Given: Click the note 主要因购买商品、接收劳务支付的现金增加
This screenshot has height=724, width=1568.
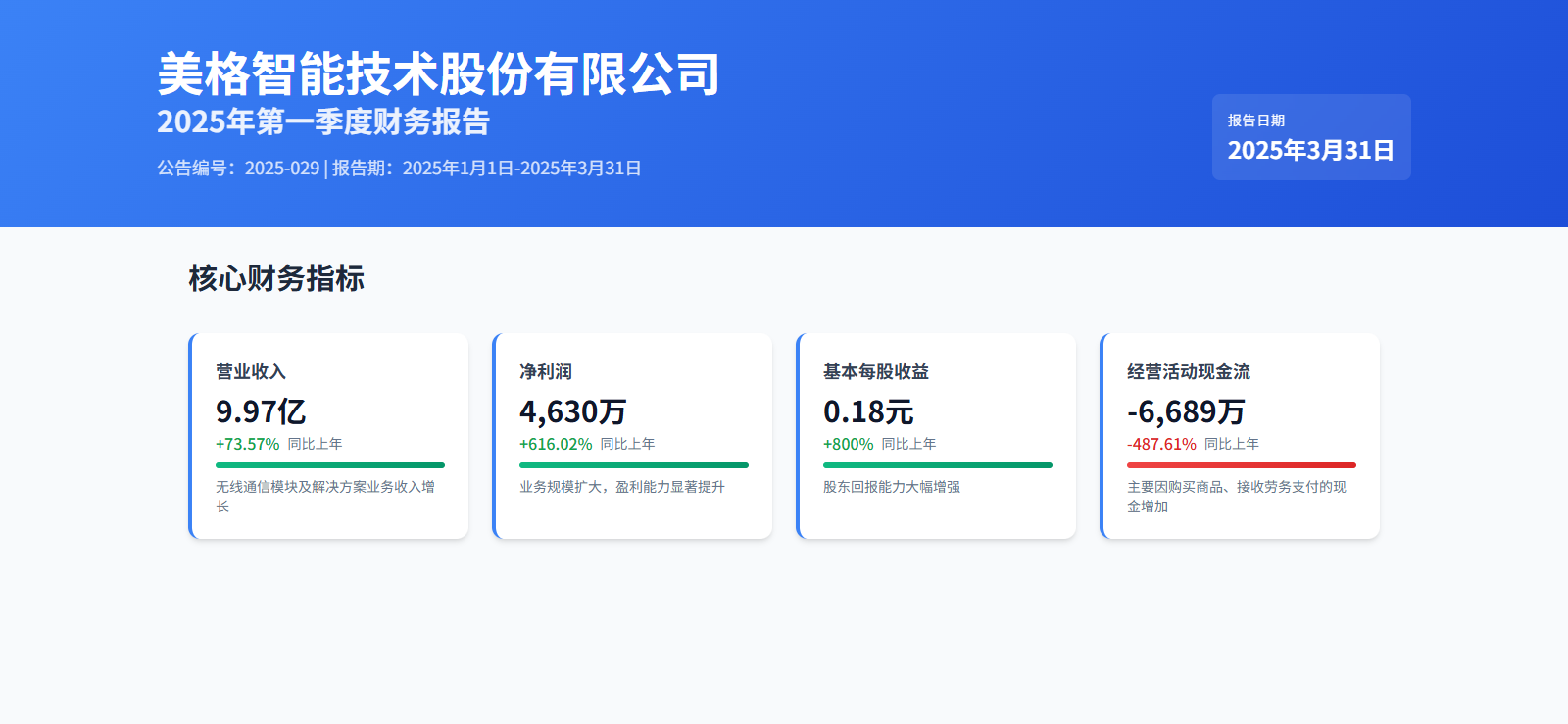Looking at the screenshot, I should [x=1237, y=497].
